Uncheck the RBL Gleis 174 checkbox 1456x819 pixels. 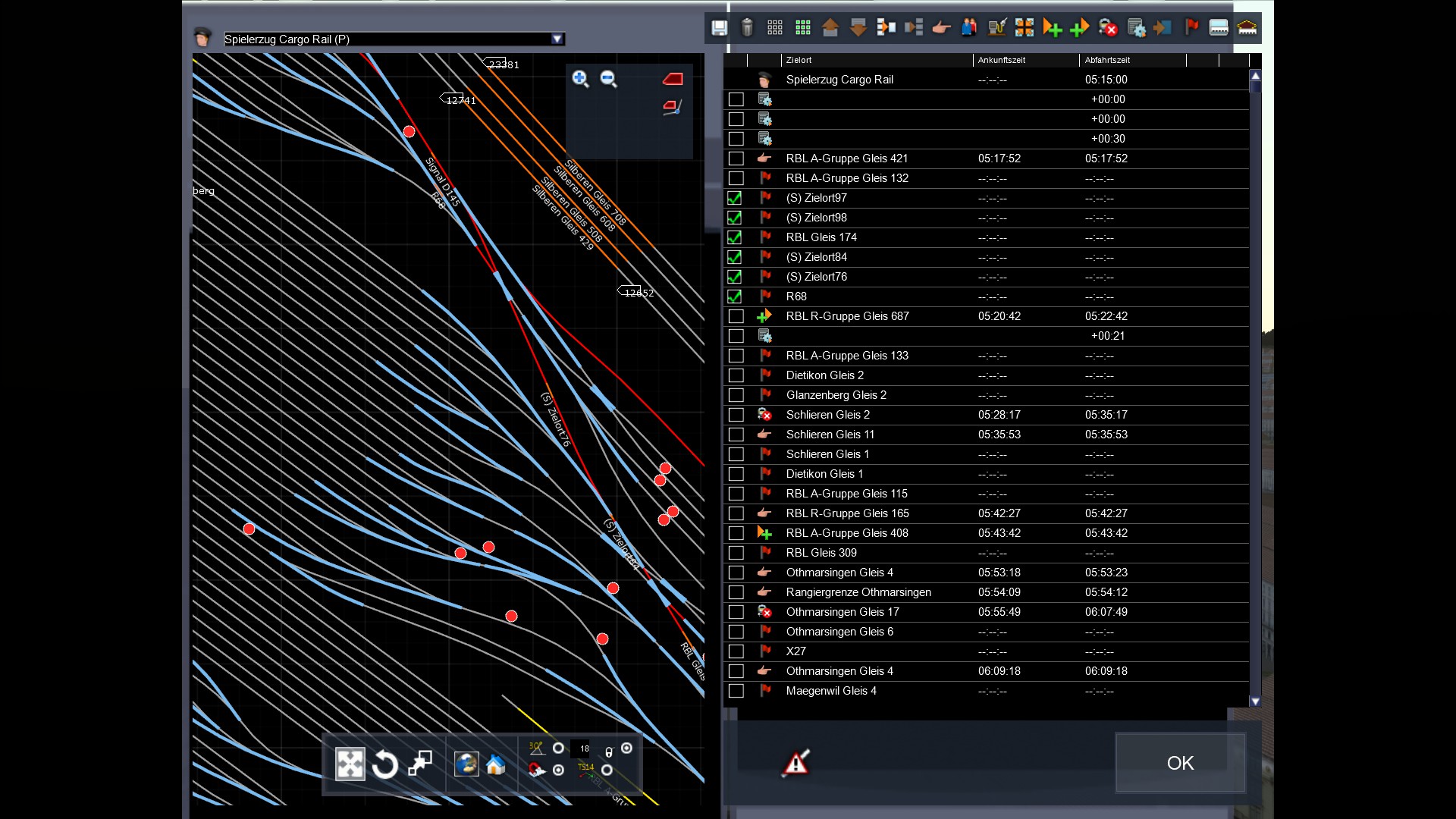[x=735, y=237]
